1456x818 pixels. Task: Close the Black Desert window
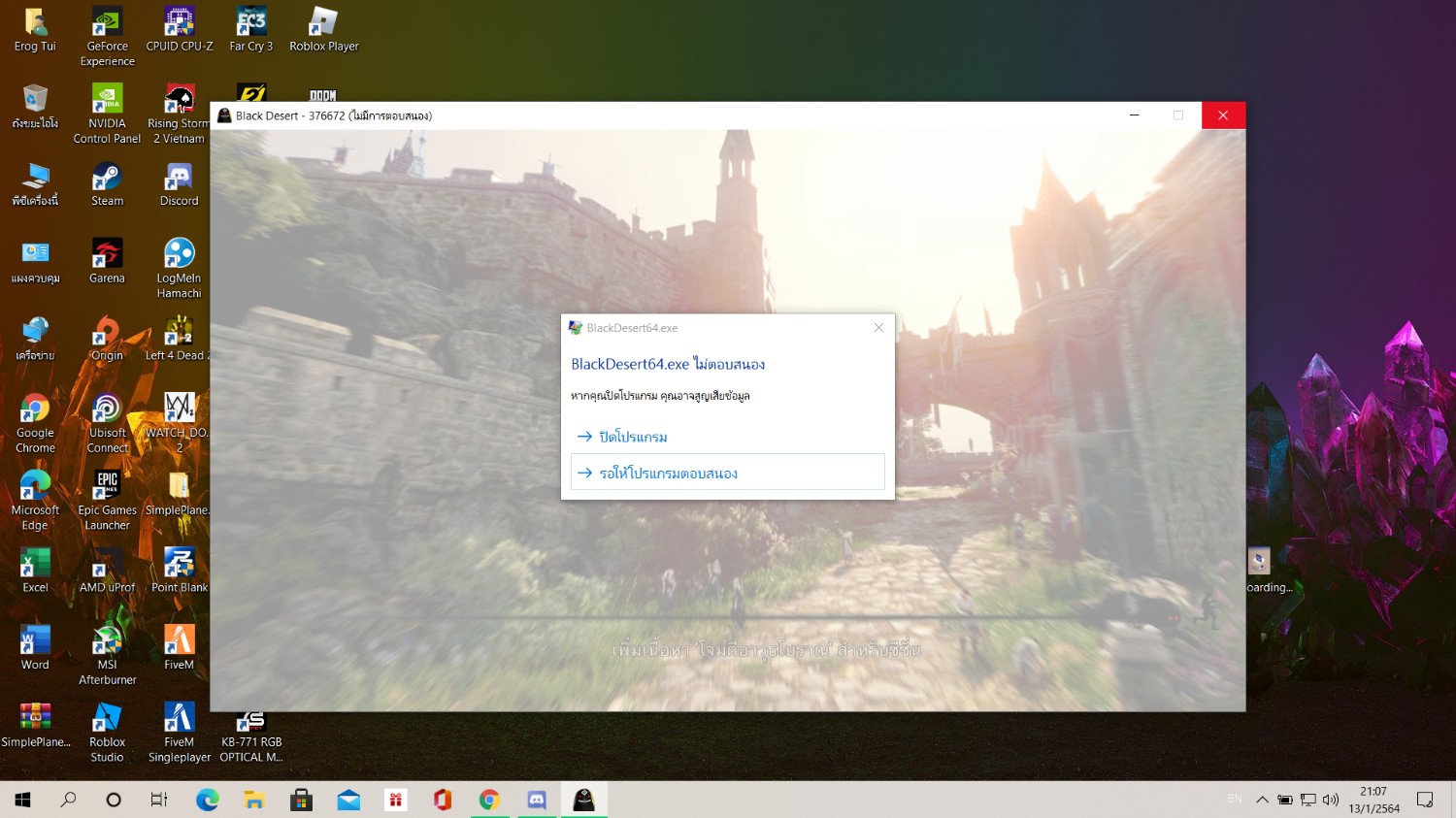coord(1223,115)
